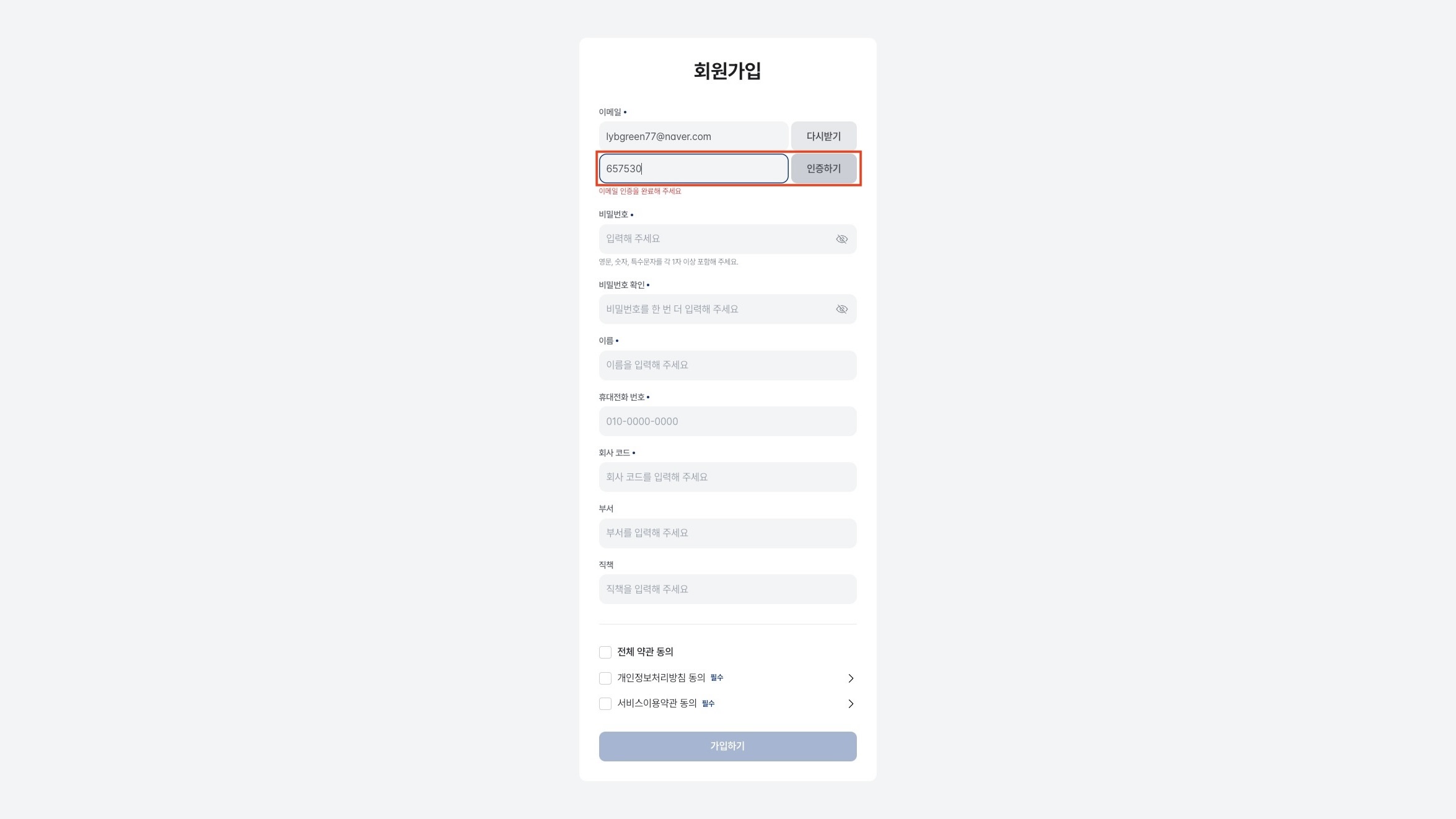The width and height of the screenshot is (1456, 819).
Task: Show password via eye icon in 비밀번호 field
Action: 841,239
